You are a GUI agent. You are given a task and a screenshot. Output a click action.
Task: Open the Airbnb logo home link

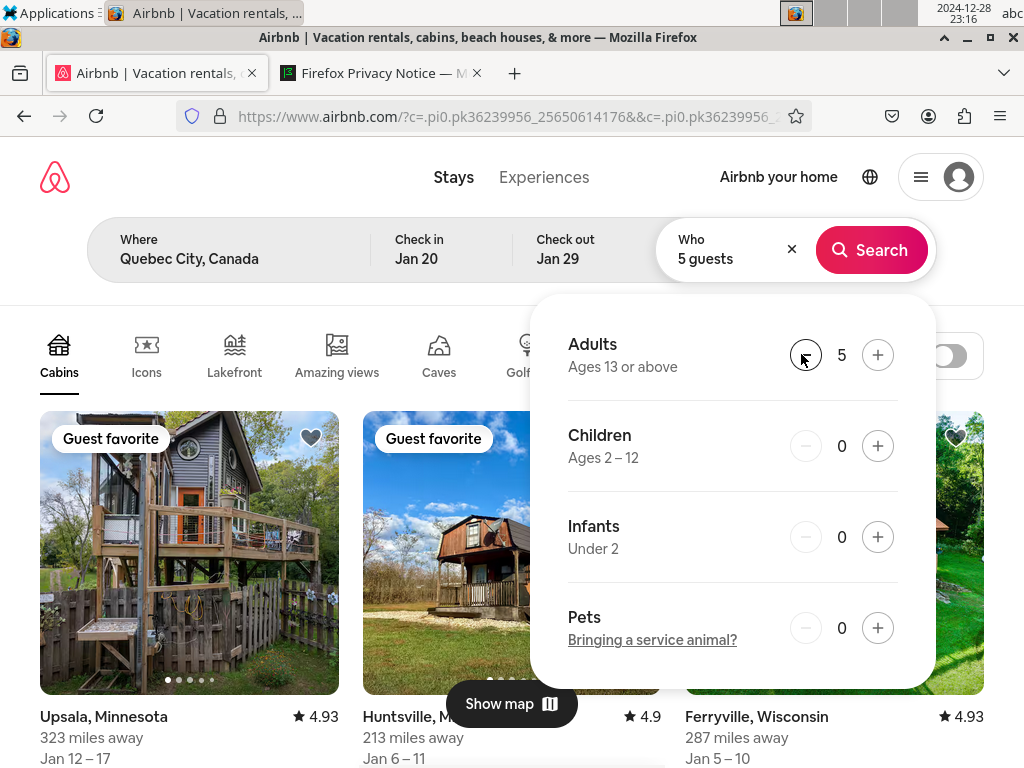[55, 177]
